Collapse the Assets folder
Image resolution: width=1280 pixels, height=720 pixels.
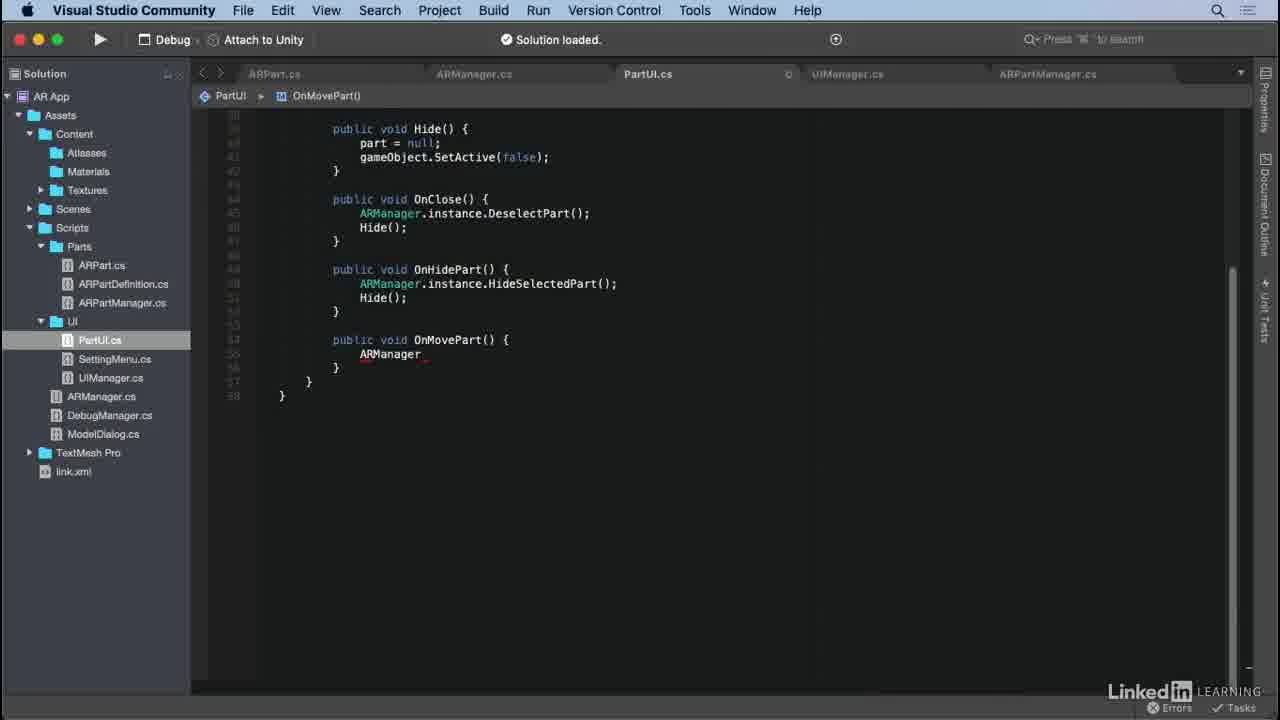click(x=18, y=115)
